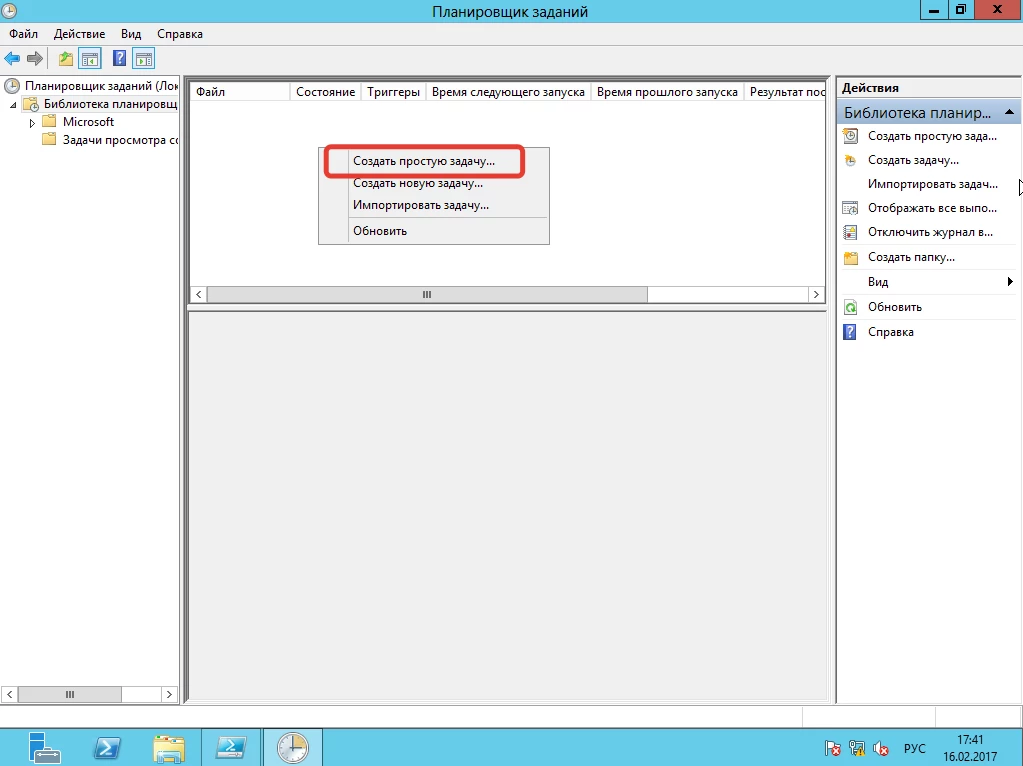Click the Back arrow in the toolbar

(12, 59)
